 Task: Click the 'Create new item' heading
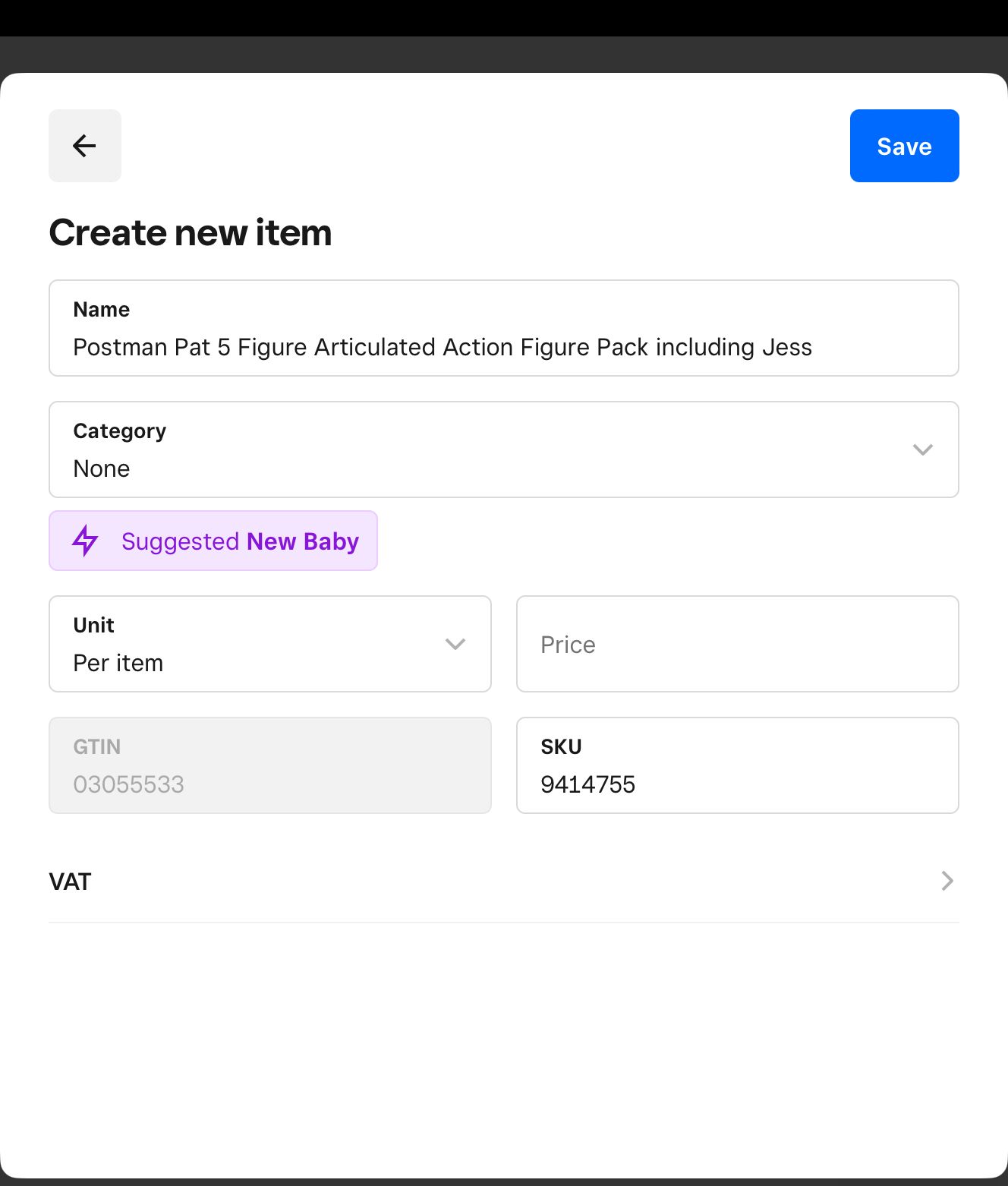tap(191, 232)
